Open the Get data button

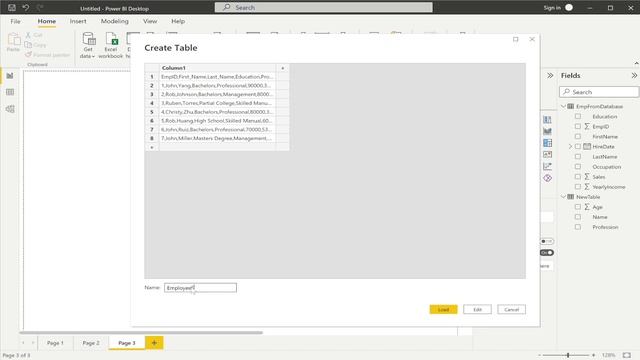(x=88, y=45)
